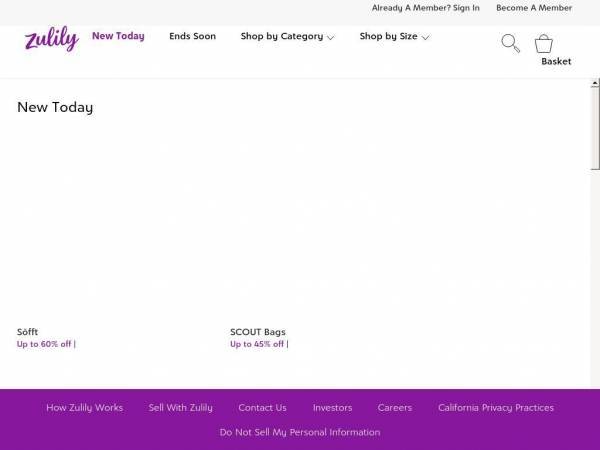Open California Privacy Practices link
The image size is (600, 450).
click(496, 408)
